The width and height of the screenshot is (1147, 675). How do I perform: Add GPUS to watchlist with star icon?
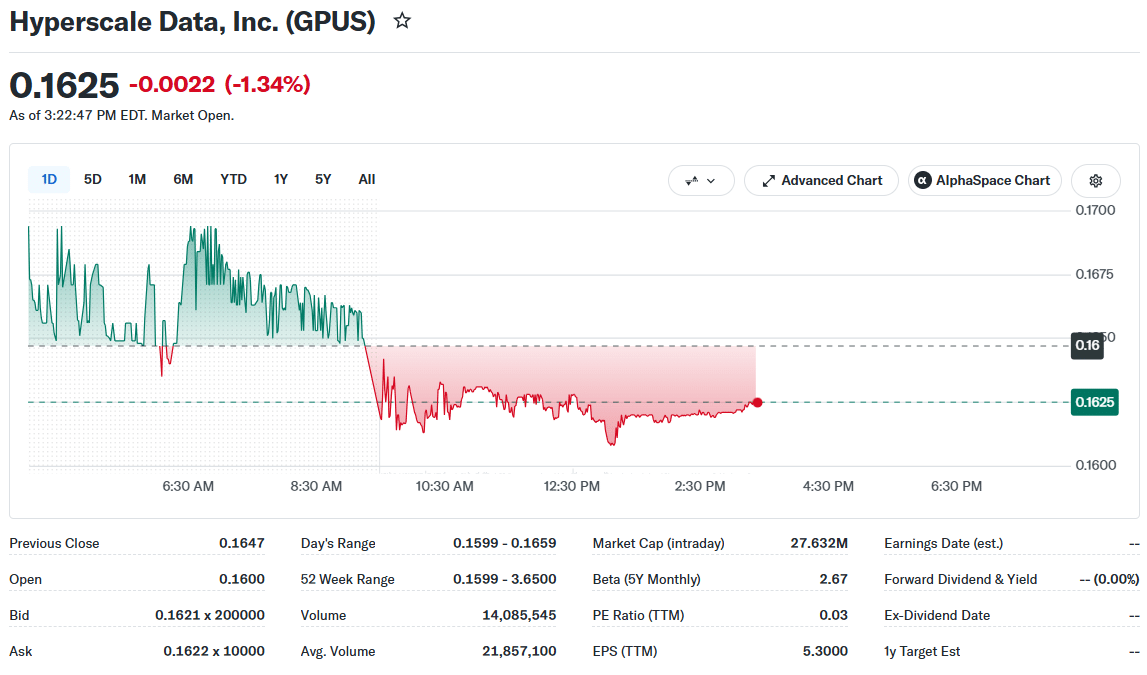point(402,20)
